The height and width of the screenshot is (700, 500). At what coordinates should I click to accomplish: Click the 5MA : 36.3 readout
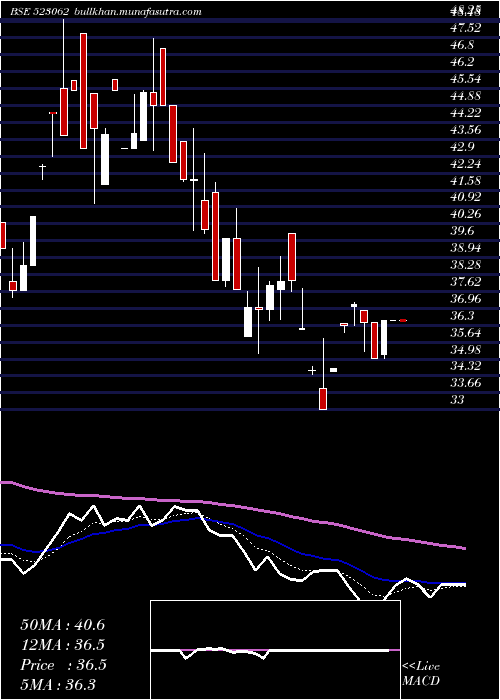coord(58,685)
